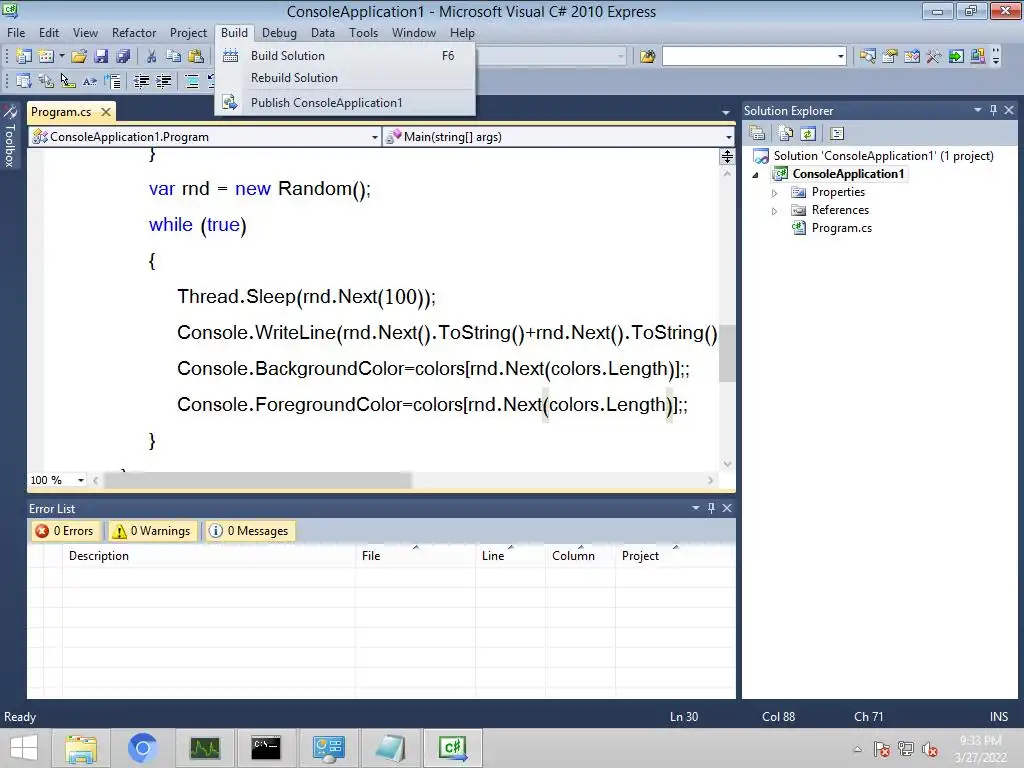The image size is (1024, 768).
Task: Select the Solution 'ConsoleApplication1' root node
Action: click(883, 156)
